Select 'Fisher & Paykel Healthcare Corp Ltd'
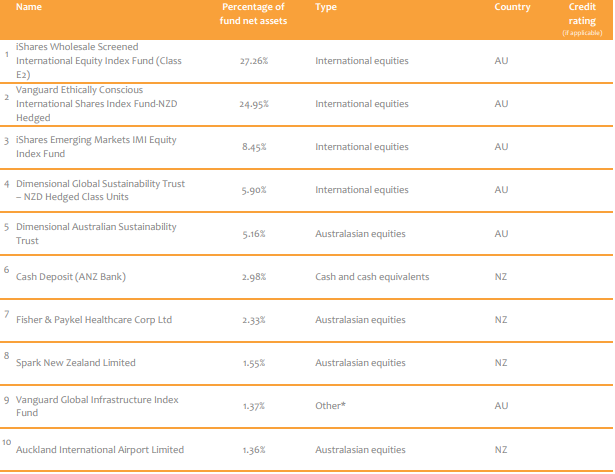 94,320
